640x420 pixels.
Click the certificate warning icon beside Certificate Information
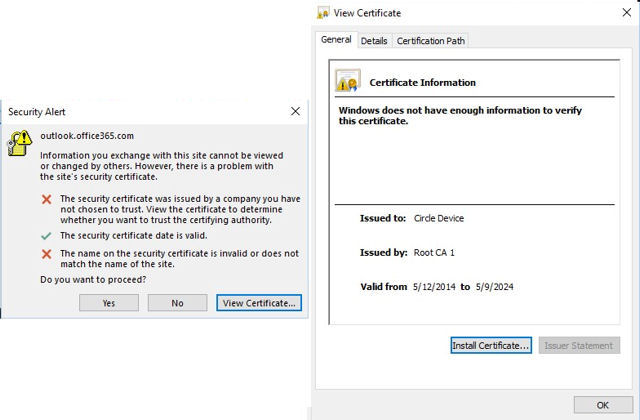[347, 80]
